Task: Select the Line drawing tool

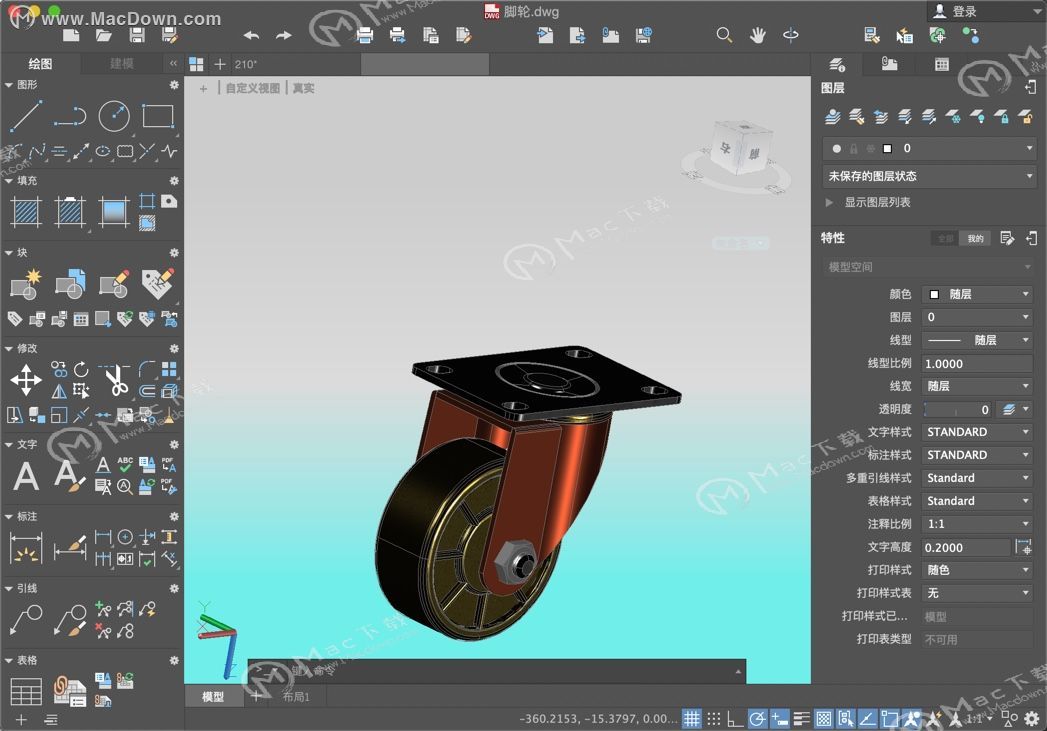Action: pos(27,115)
